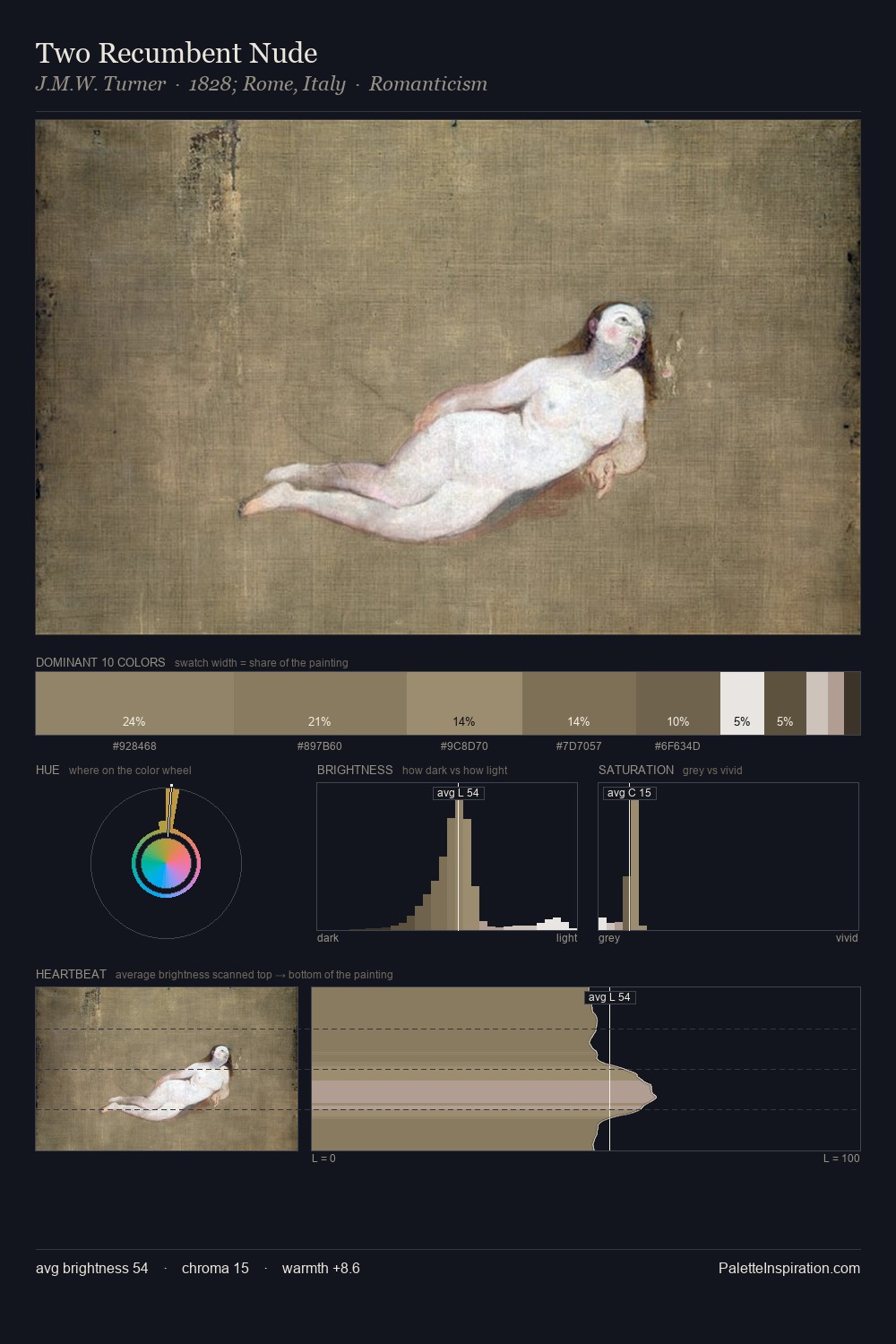The height and width of the screenshot is (1344, 896).
Task: Click the brightness histogram chart
Action: 447,857
